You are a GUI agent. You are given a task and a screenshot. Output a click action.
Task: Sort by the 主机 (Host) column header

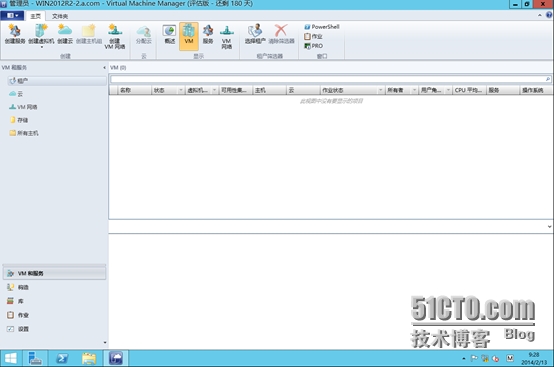[x=270, y=90]
